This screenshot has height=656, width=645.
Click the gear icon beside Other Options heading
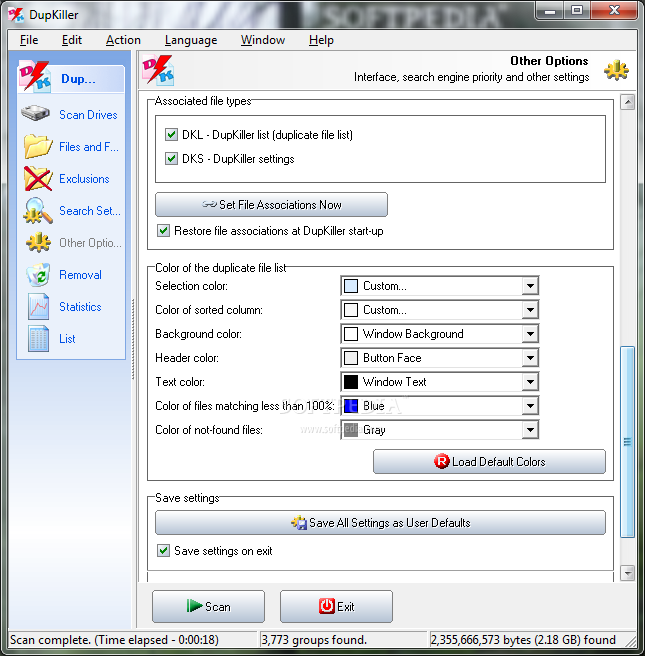click(x=616, y=70)
